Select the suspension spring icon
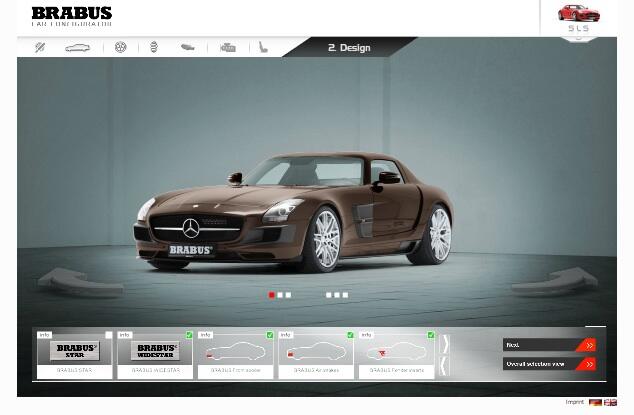This screenshot has width=634, height=415. [x=153, y=47]
